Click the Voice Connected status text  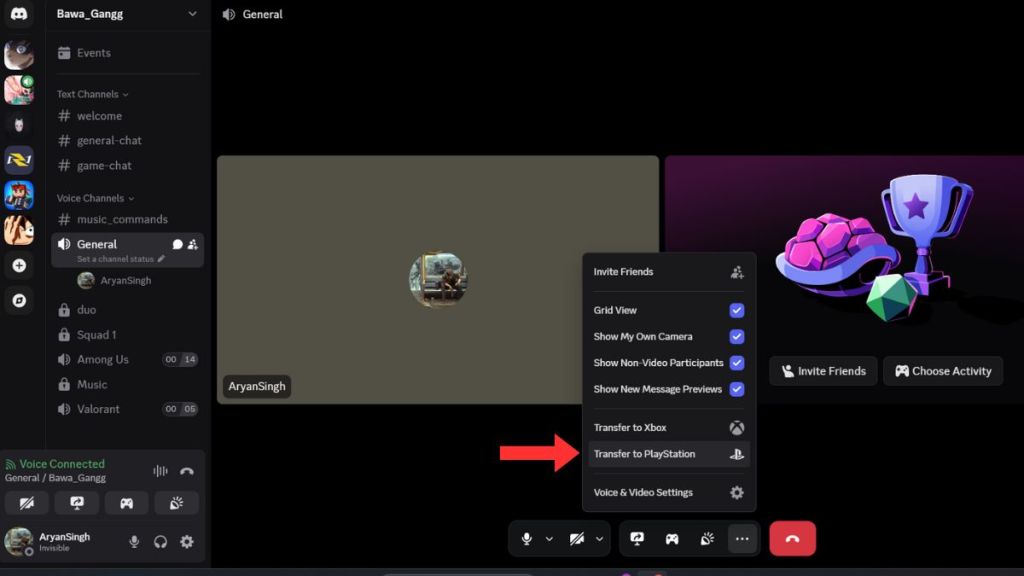pos(61,464)
